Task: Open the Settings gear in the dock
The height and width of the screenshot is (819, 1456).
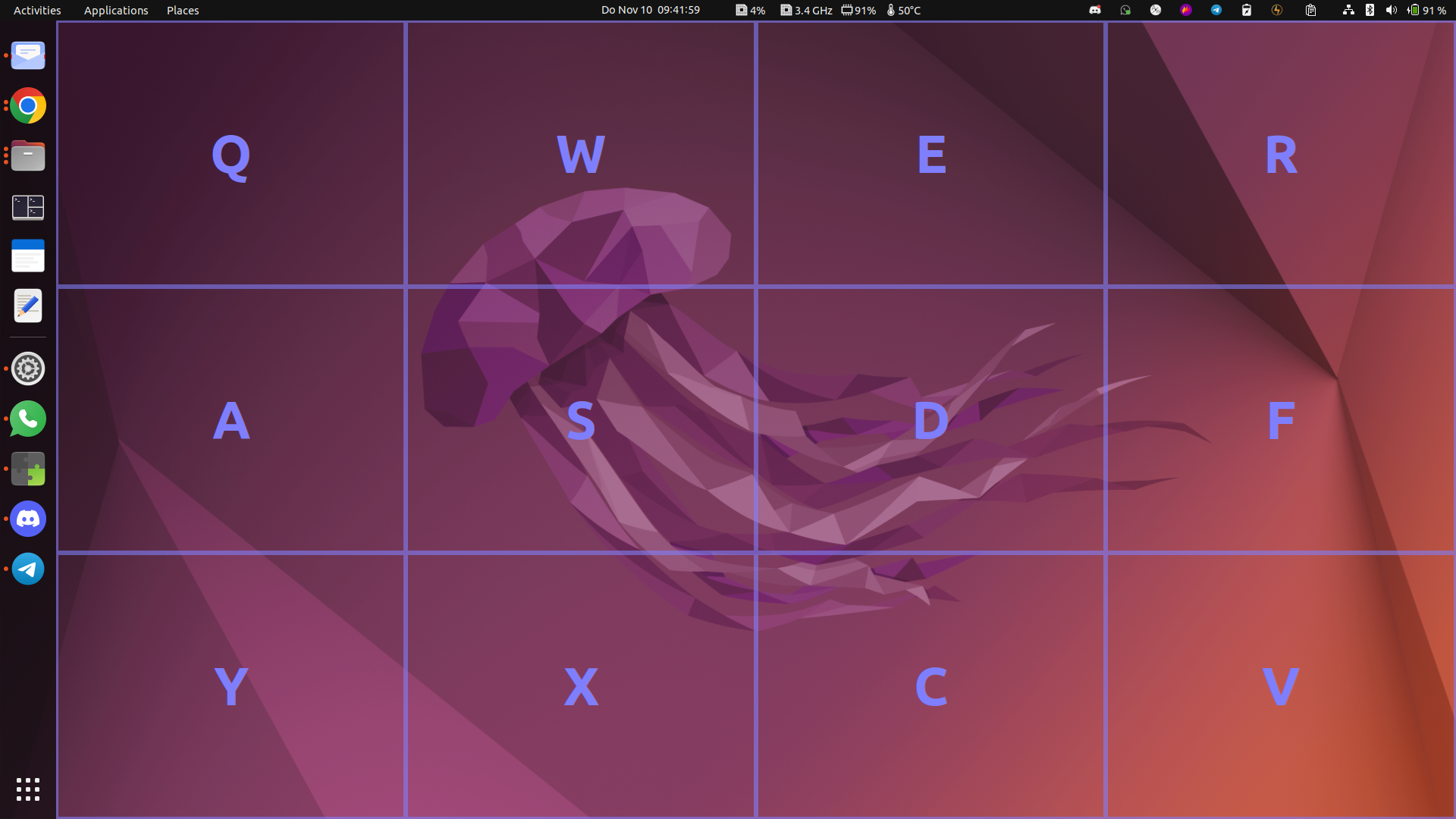Action: [x=27, y=368]
